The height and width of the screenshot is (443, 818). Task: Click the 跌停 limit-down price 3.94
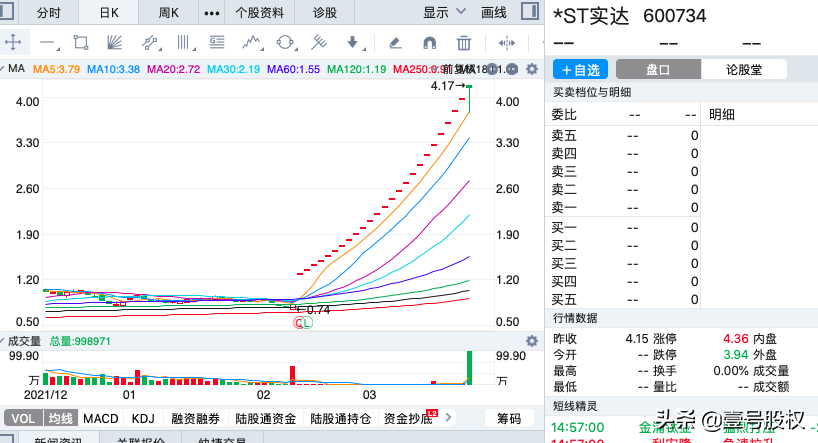[736, 355]
